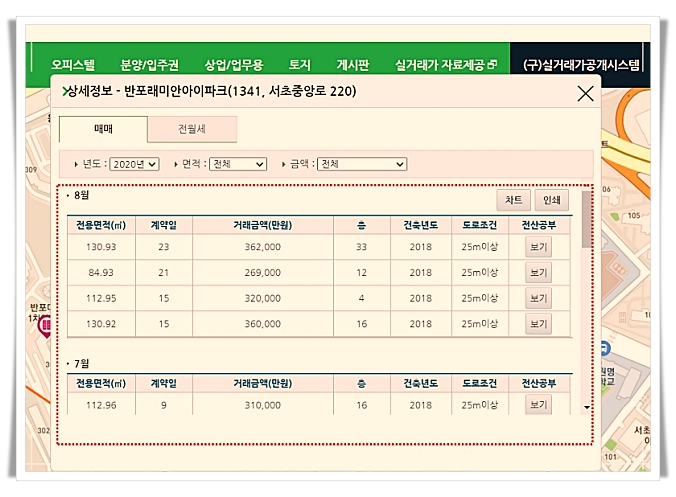This screenshot has width=676, height=497.
Task: Select the 130.92 area cell
Action: (x=101, y=324)
